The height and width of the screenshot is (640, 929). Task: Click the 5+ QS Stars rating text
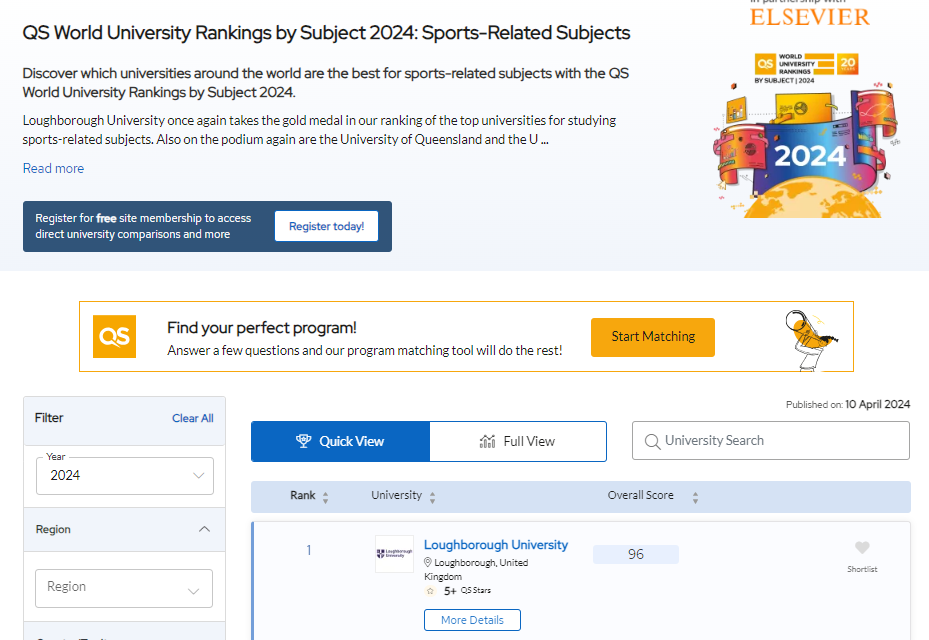tap(467, 591)
